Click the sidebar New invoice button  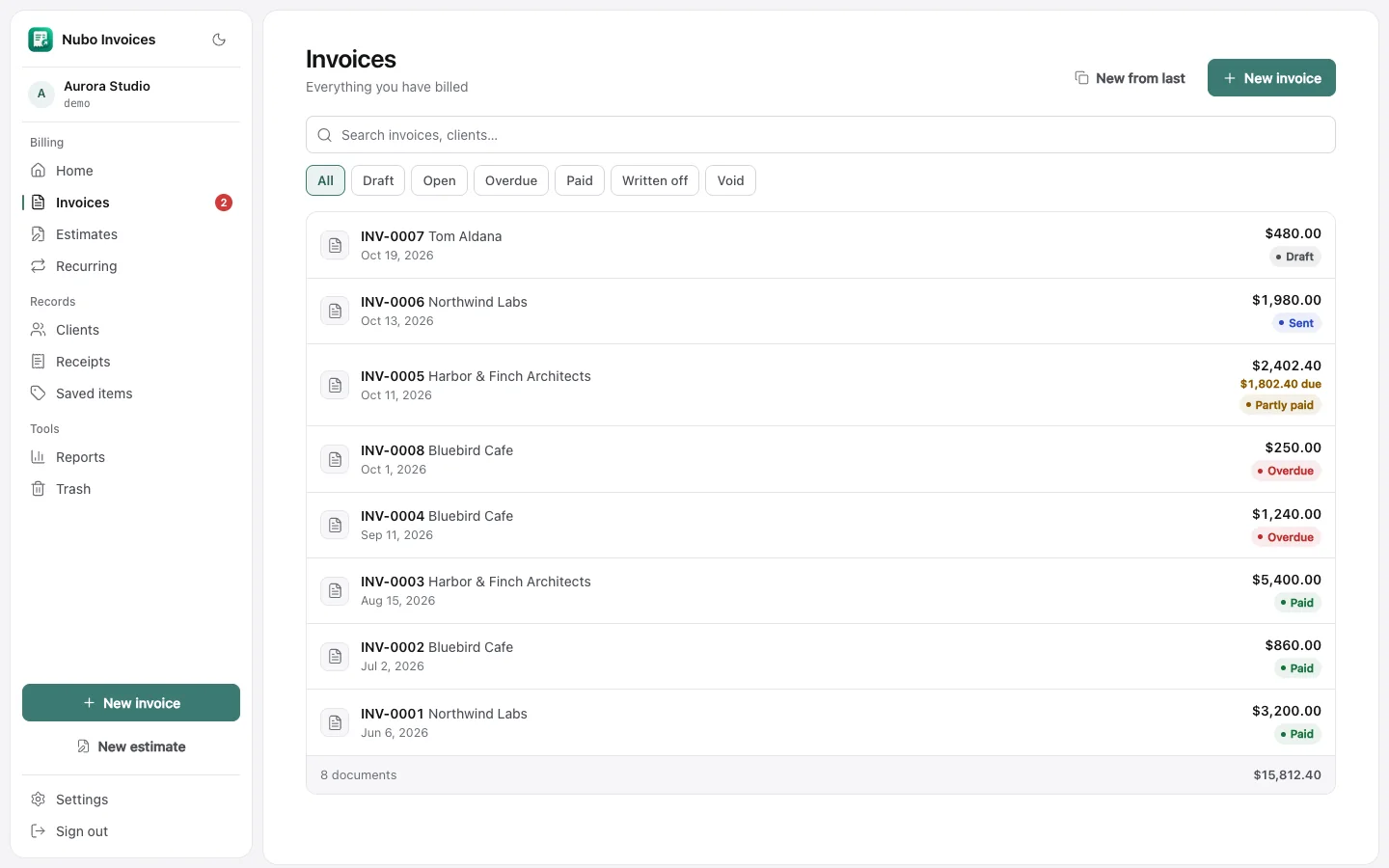click(131, 703)
